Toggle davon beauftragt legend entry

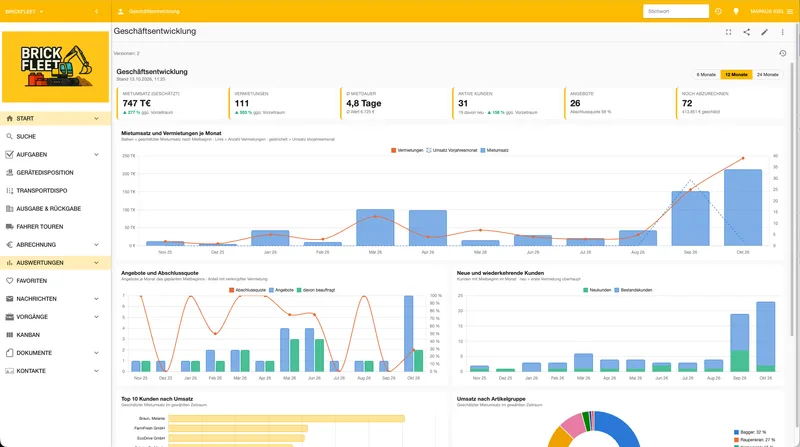[316, 290]
